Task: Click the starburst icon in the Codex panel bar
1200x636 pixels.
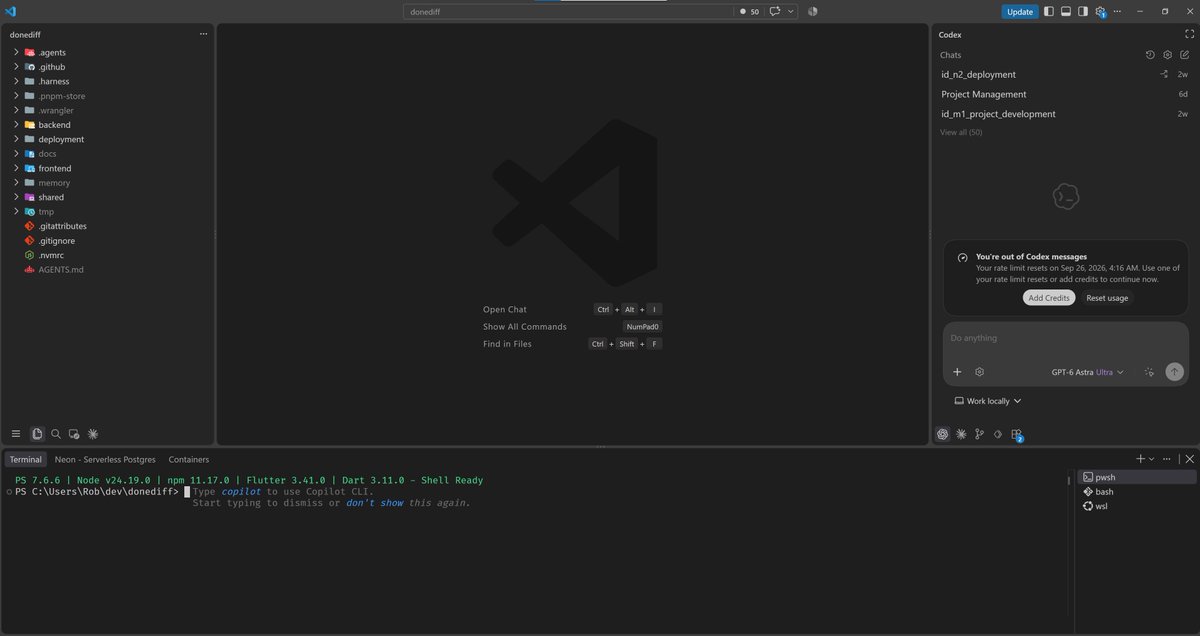Action: point(961,434)
